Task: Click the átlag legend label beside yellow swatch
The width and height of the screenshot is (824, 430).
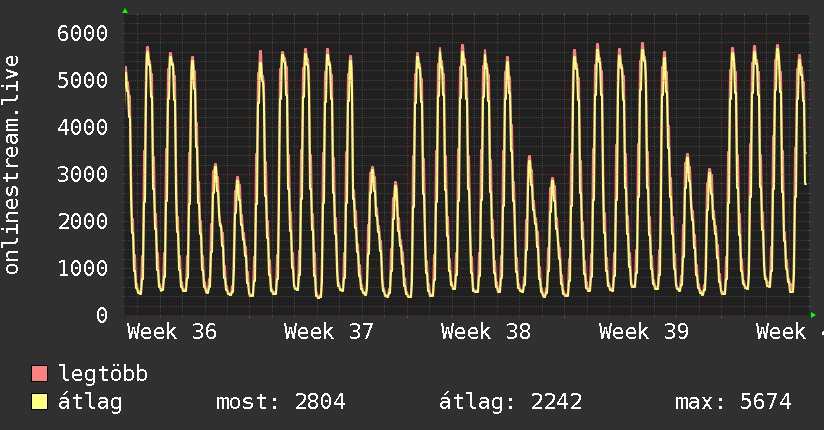Action: 90,402
